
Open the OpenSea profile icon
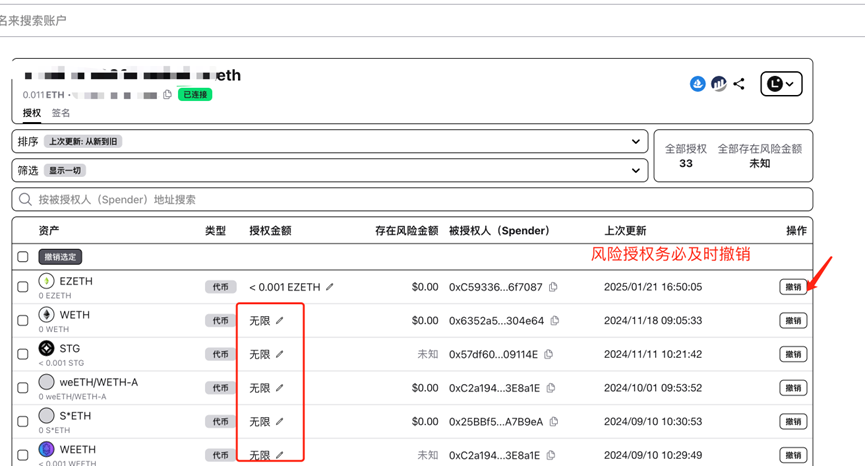pyautogui.click(x=698, y=84)
